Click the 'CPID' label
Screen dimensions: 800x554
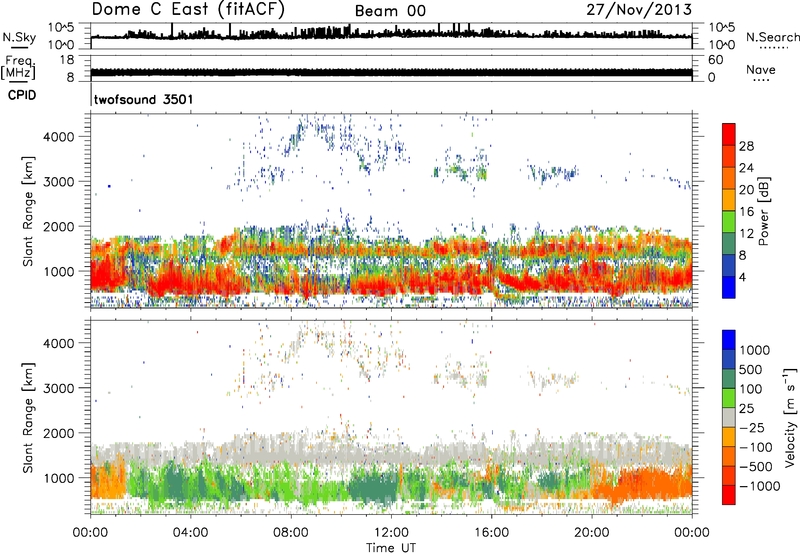(22, 95)
